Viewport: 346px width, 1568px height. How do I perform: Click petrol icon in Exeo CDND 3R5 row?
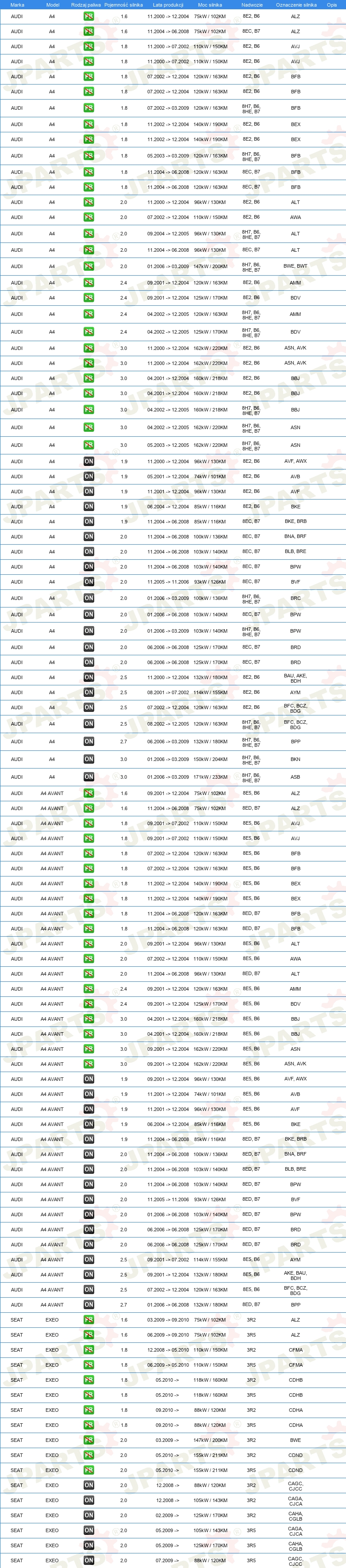tap(89, 1471)
